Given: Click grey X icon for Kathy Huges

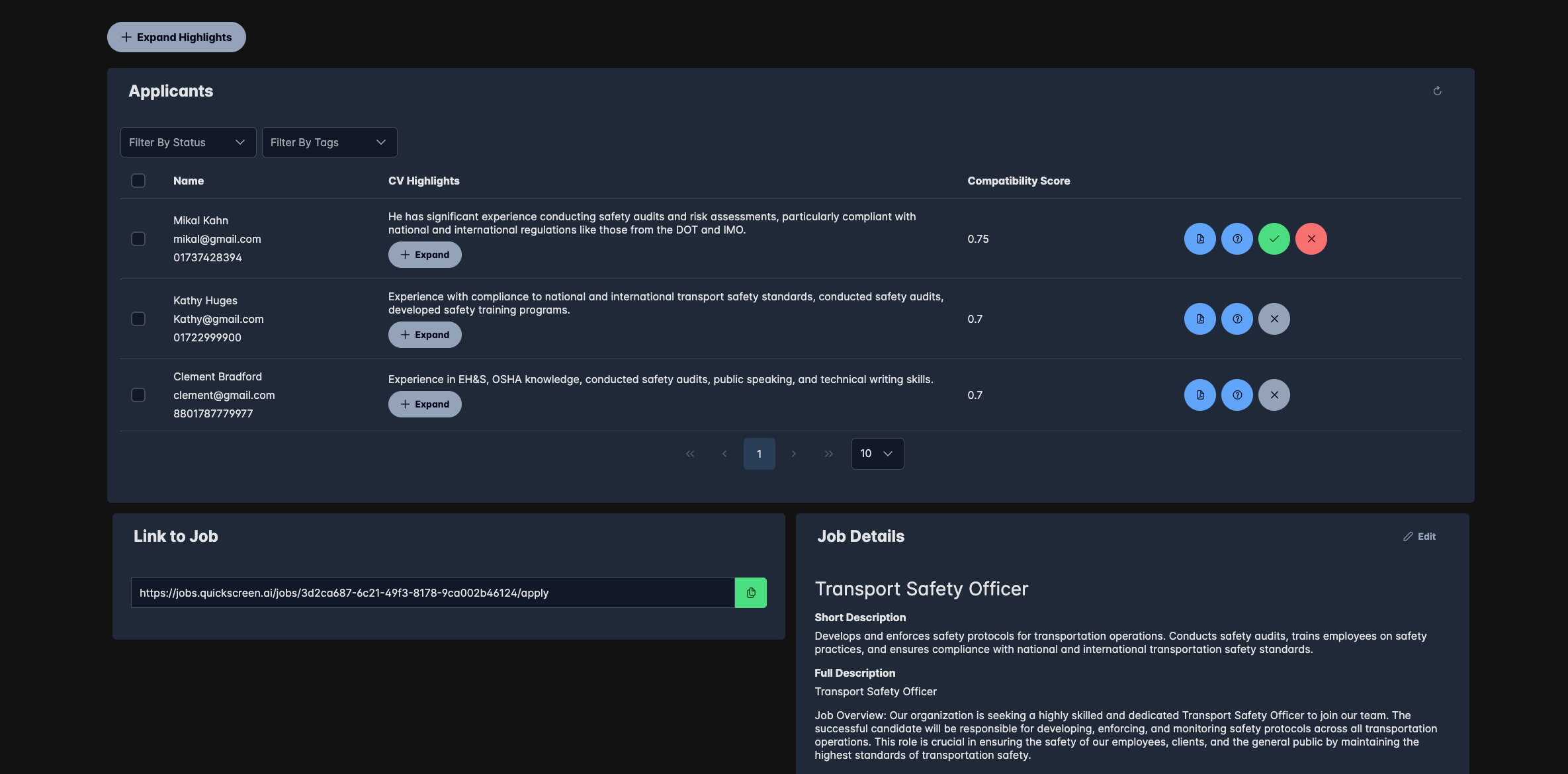Looking at the screenshot, I should click(1274, 319).
